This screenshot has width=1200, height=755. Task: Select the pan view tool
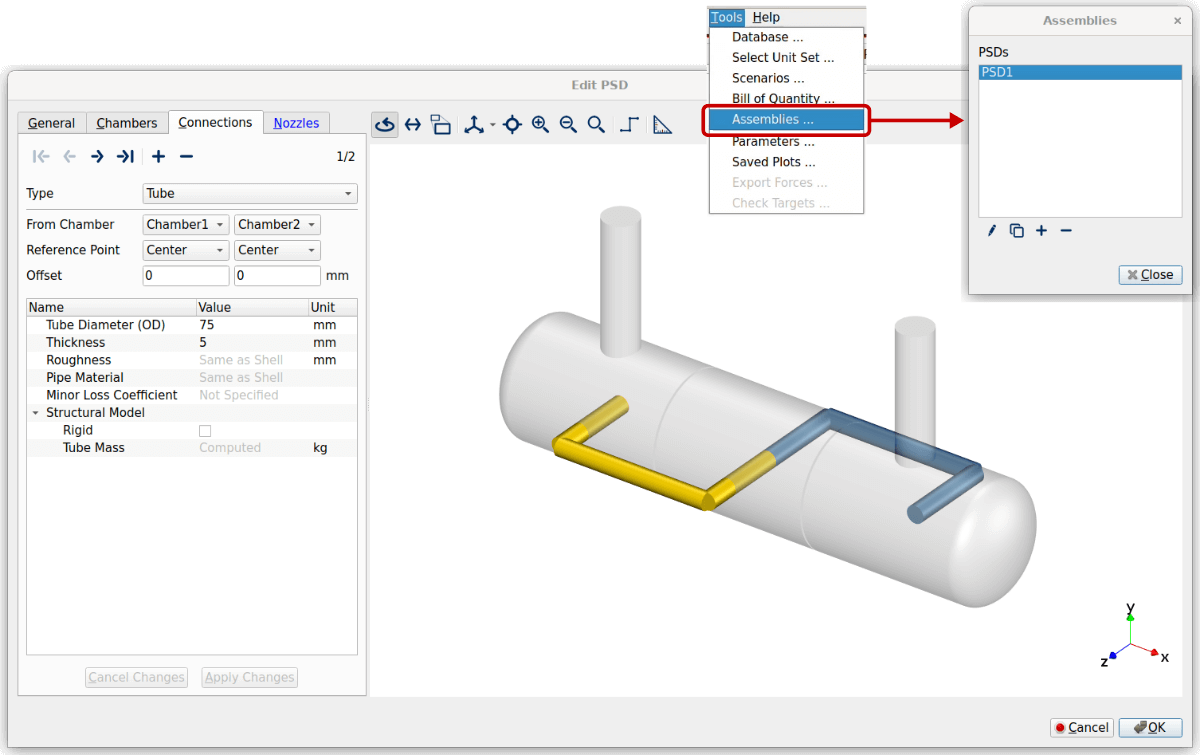click(412, 124)
